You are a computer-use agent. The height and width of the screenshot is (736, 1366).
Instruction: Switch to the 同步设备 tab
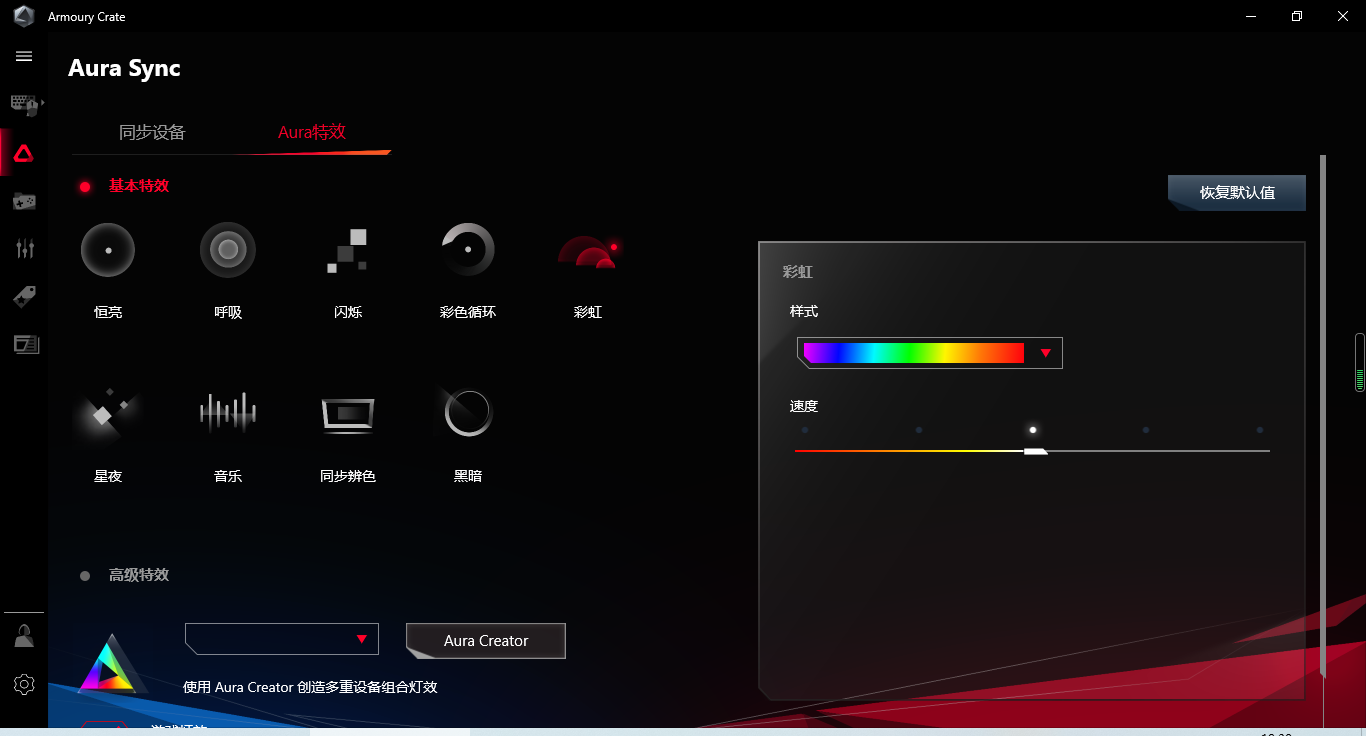[x=152, y=132]
